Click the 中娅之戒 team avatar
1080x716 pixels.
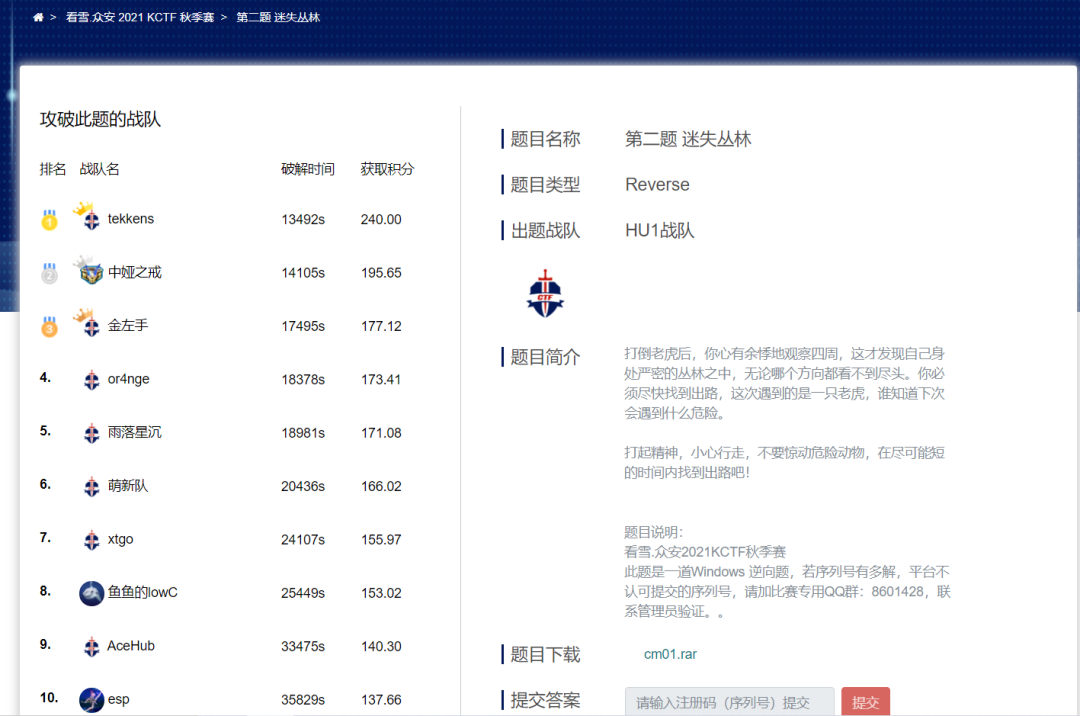91,272
